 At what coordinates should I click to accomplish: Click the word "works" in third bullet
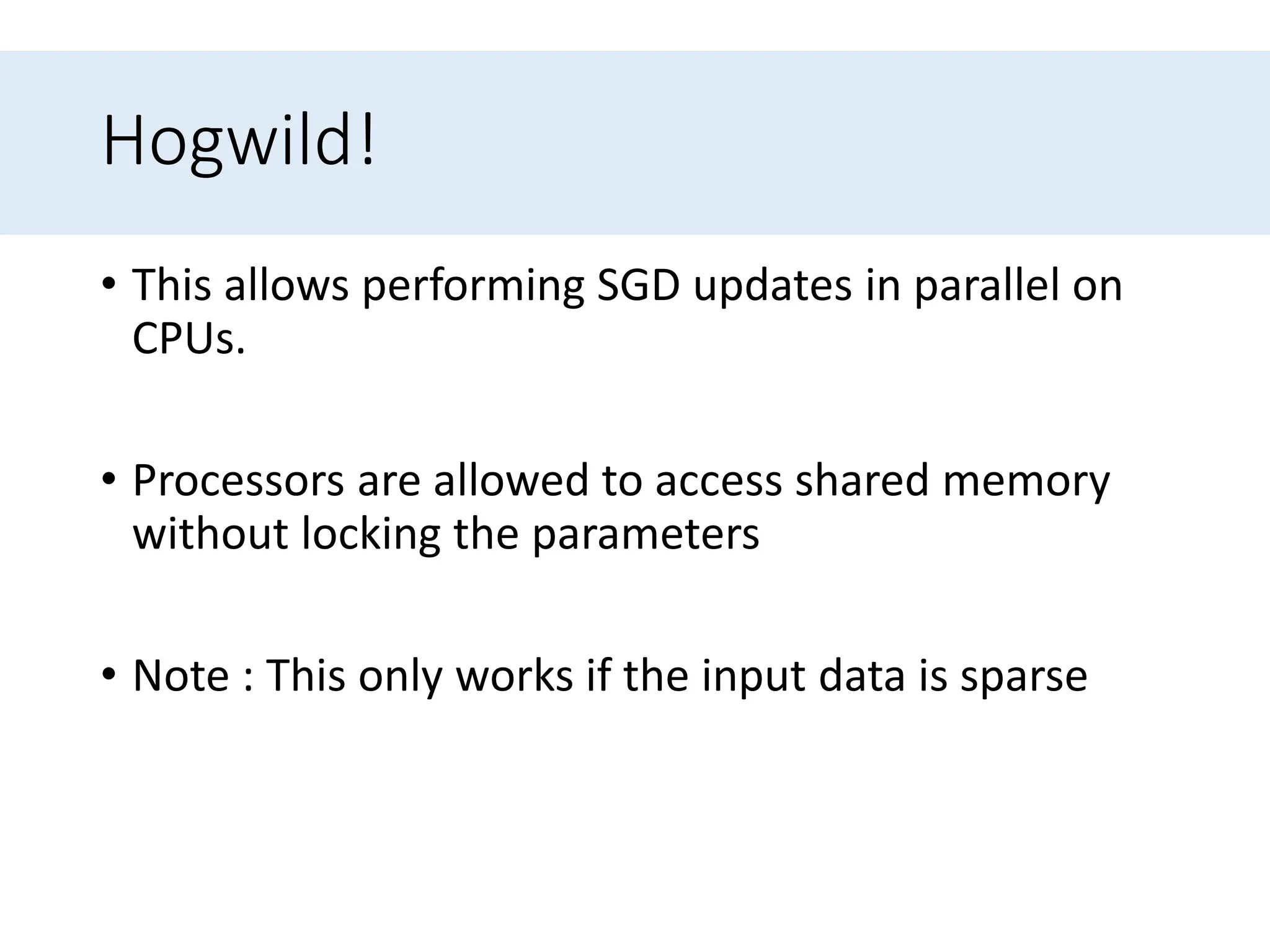[x=514, y=676]
